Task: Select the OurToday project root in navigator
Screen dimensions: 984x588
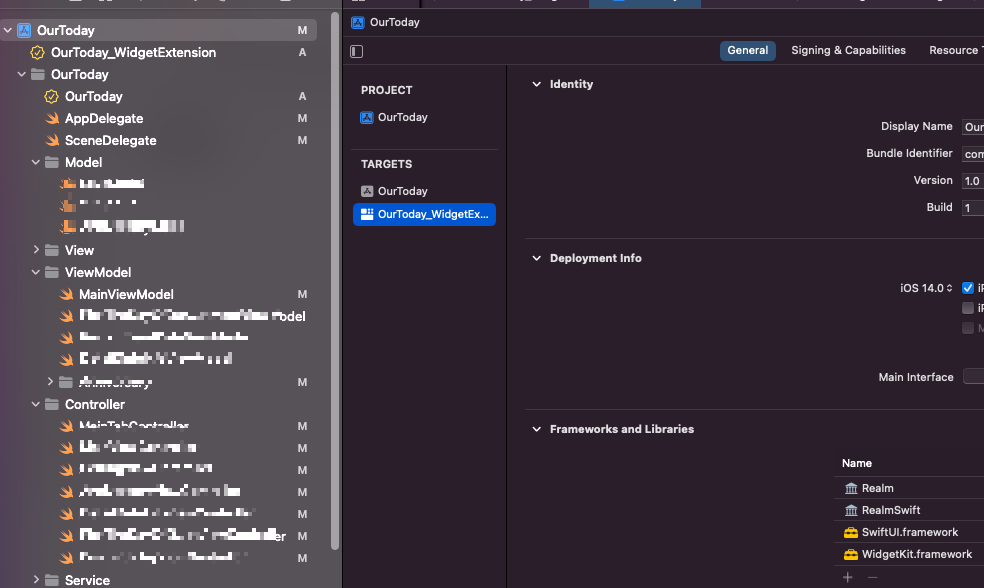Action: (158, 30)
